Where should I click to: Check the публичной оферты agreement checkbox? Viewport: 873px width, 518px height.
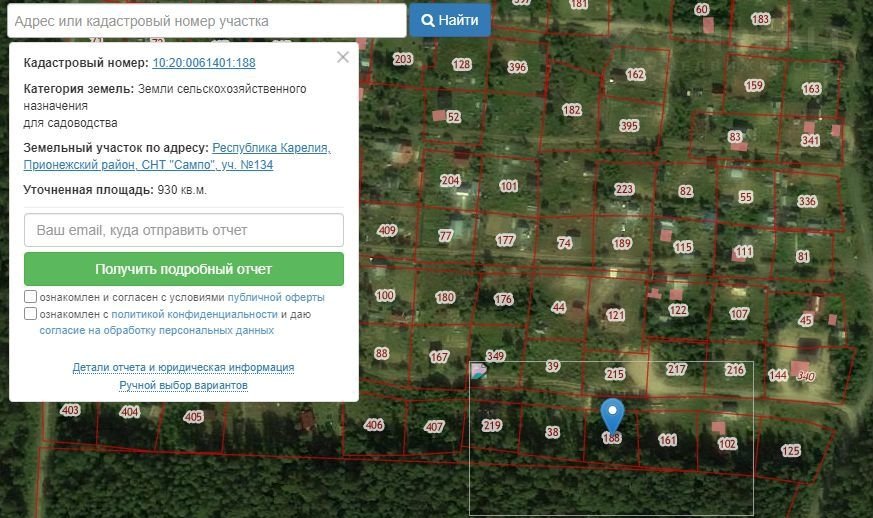pos(31,297)
